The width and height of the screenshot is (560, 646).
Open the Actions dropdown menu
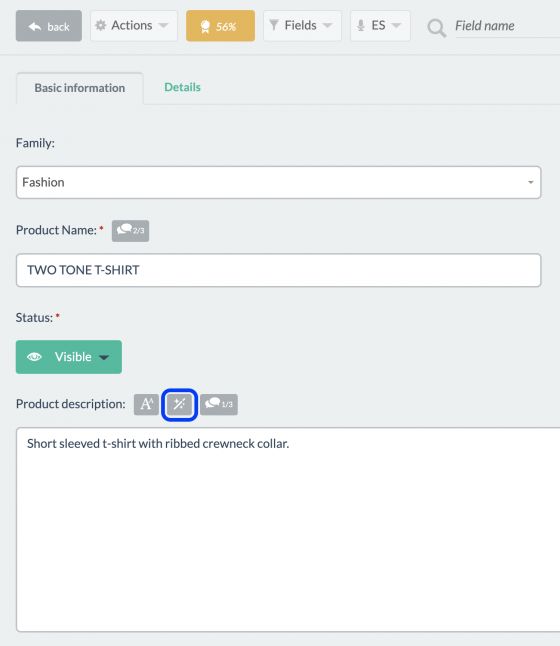tap(134, 26)
